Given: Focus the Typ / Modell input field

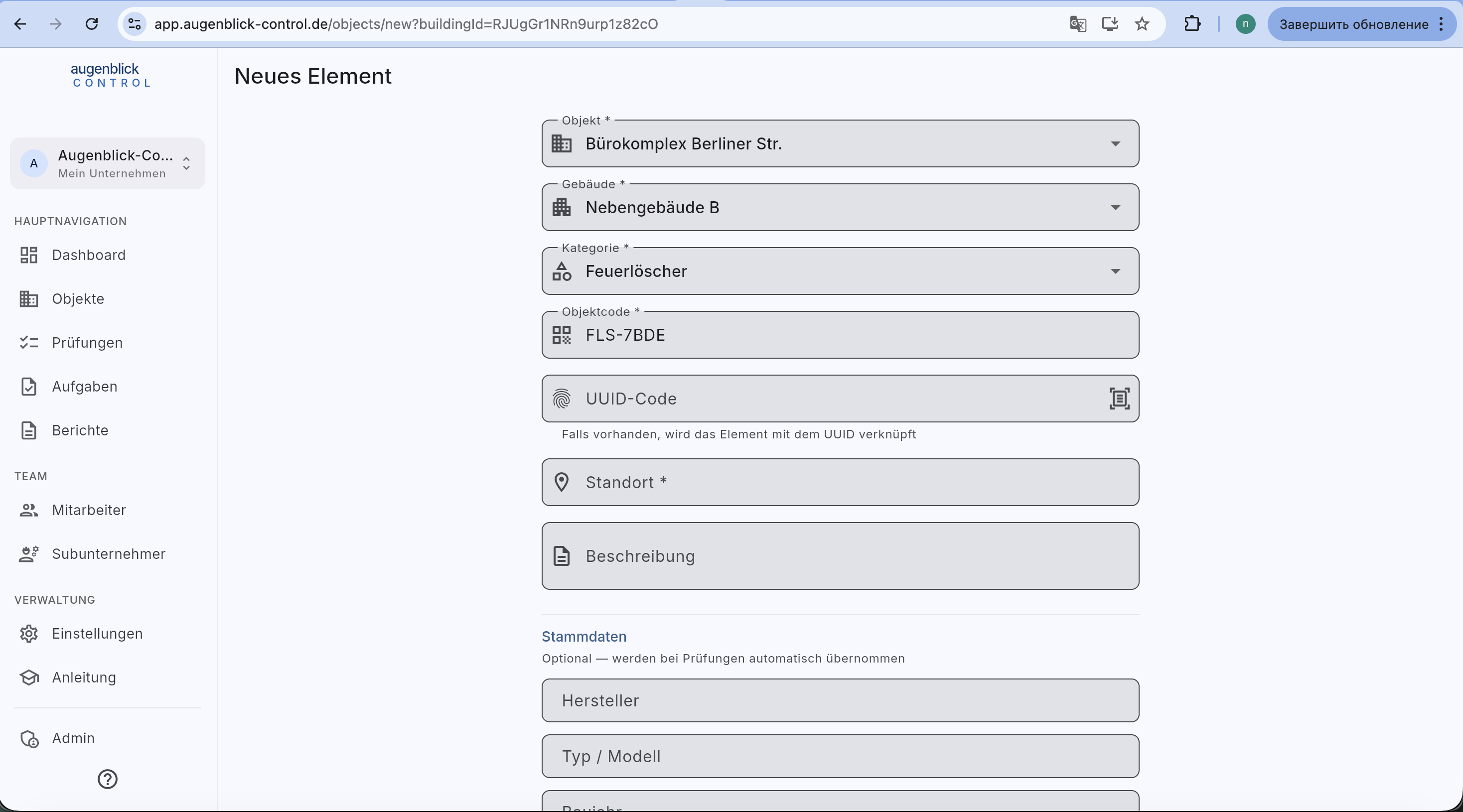Looking at the screenshot, I should coord(840,756).
